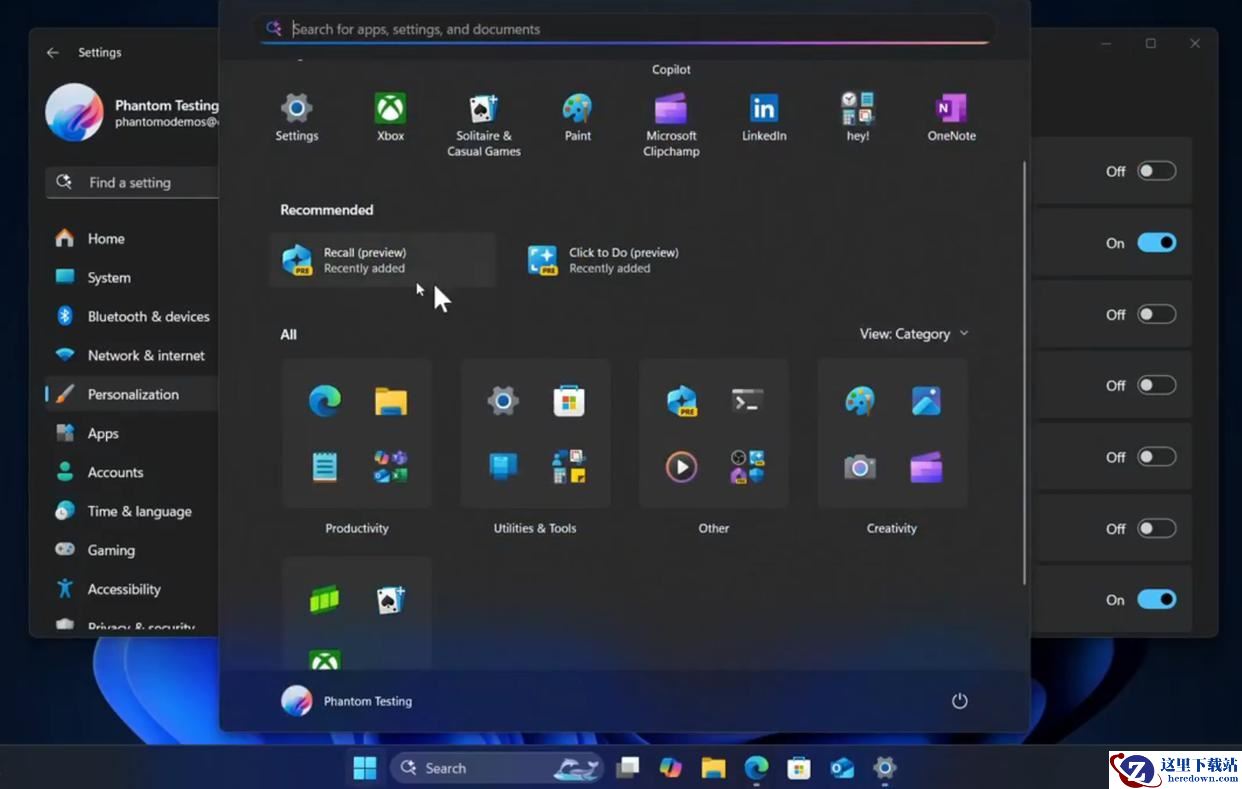
Task: Open Edge in Productivity category
Action: tap(324, 401)
